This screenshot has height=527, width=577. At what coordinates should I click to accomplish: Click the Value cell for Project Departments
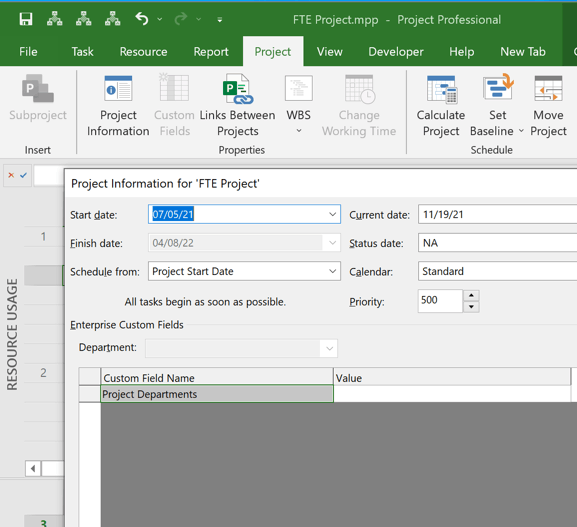452,394
